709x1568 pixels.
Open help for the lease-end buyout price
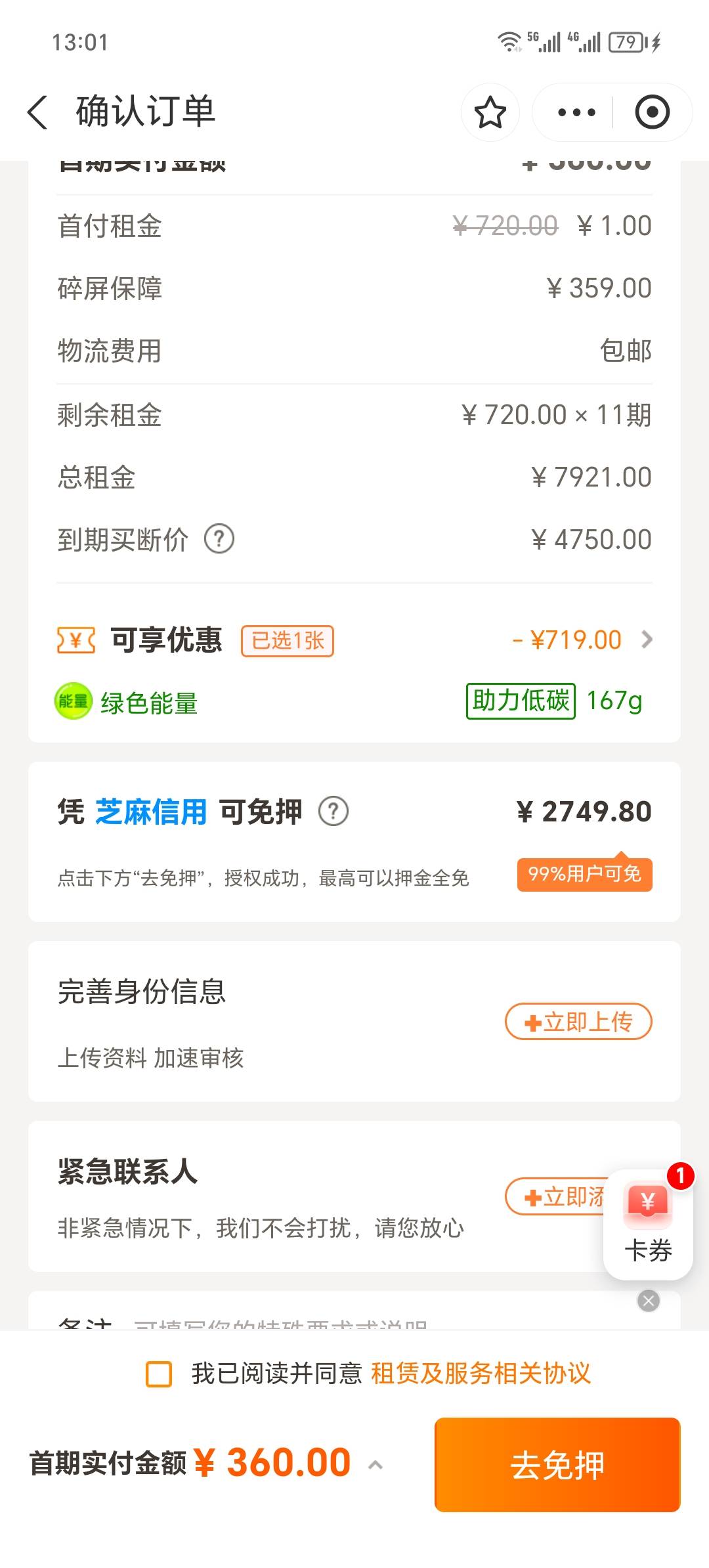pos(219,539)
